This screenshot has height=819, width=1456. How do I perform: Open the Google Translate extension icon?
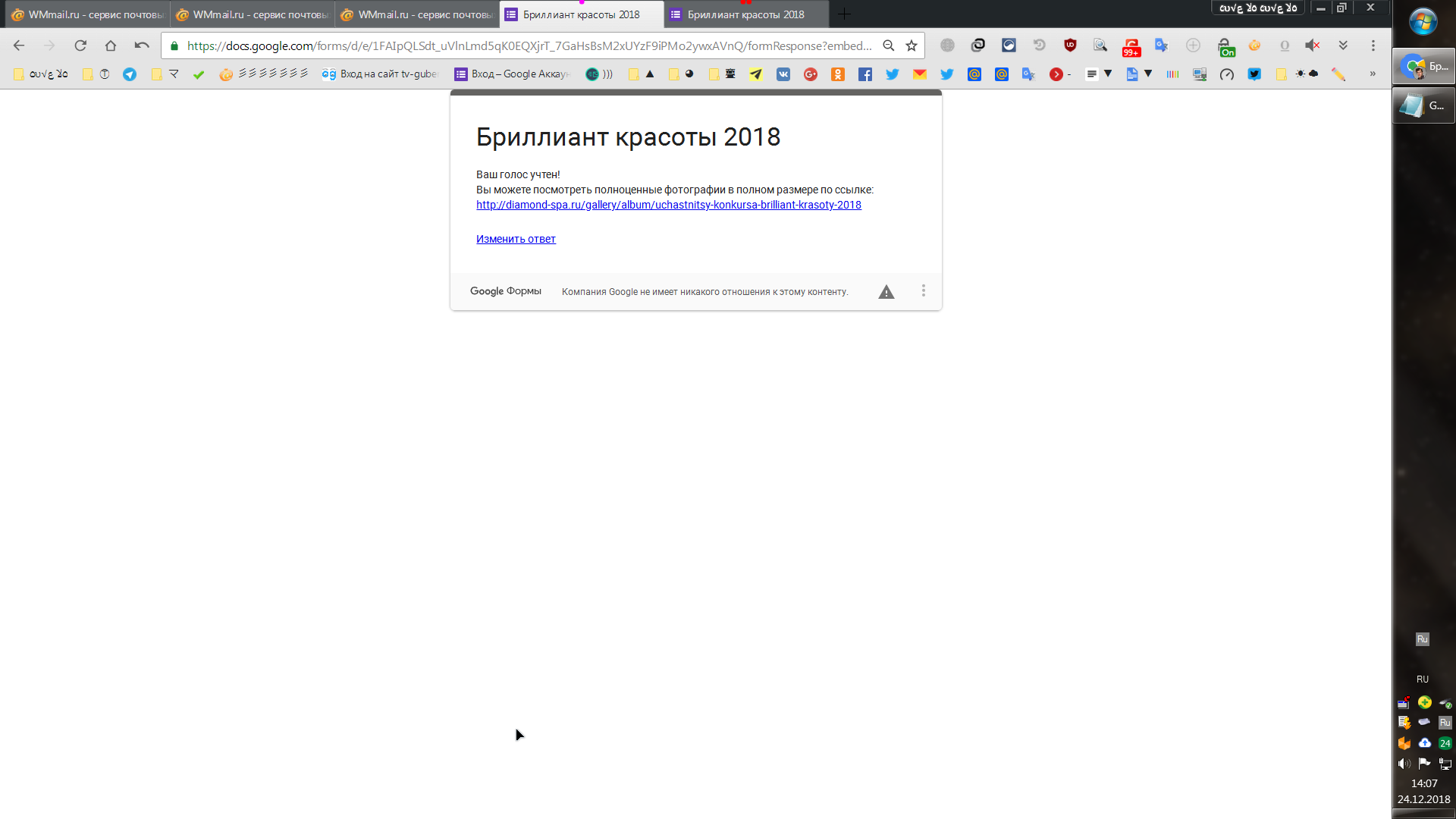tap(1161, 45)
